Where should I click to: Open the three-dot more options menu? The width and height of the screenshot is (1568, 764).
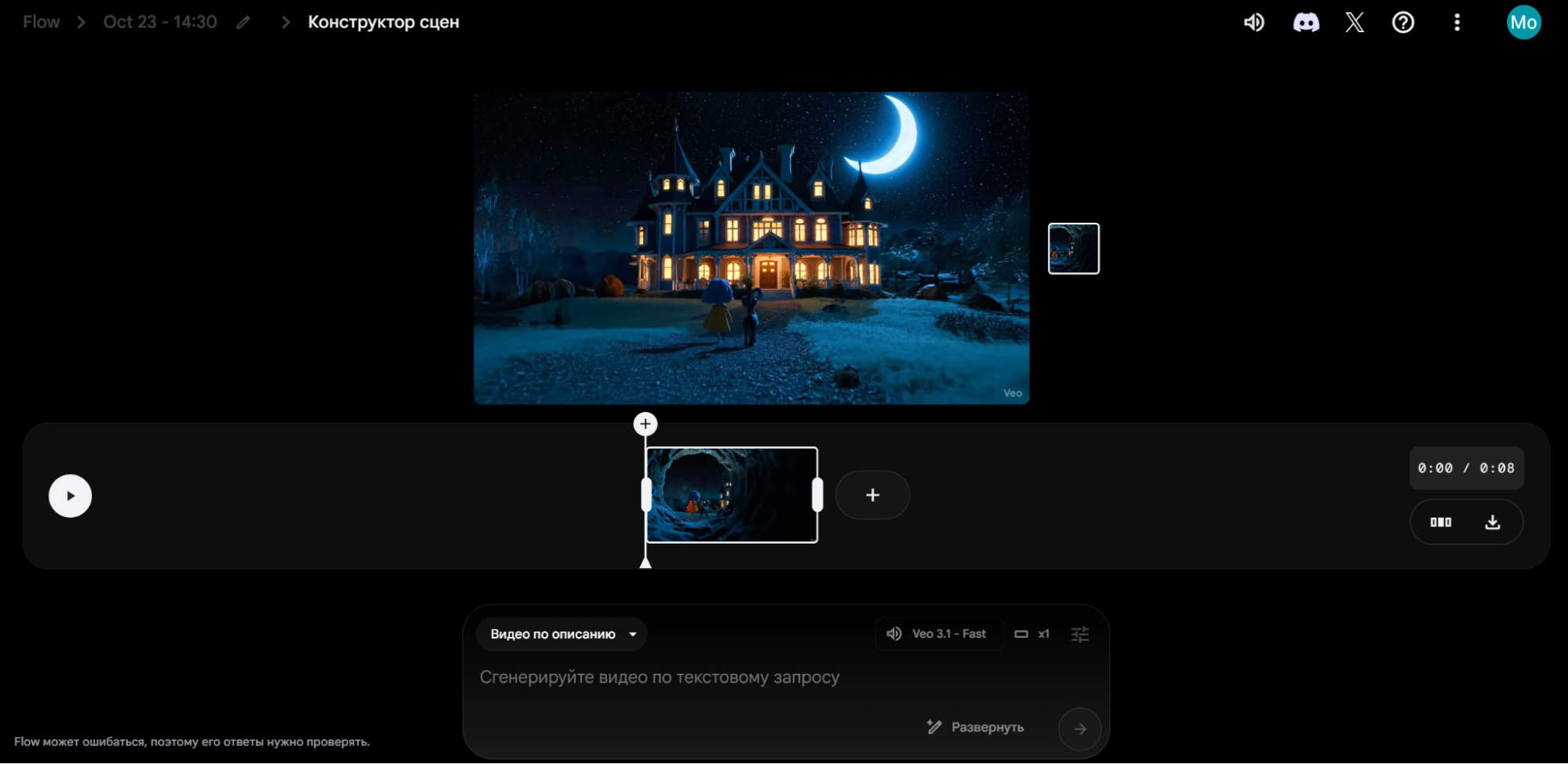(1457, 23)
